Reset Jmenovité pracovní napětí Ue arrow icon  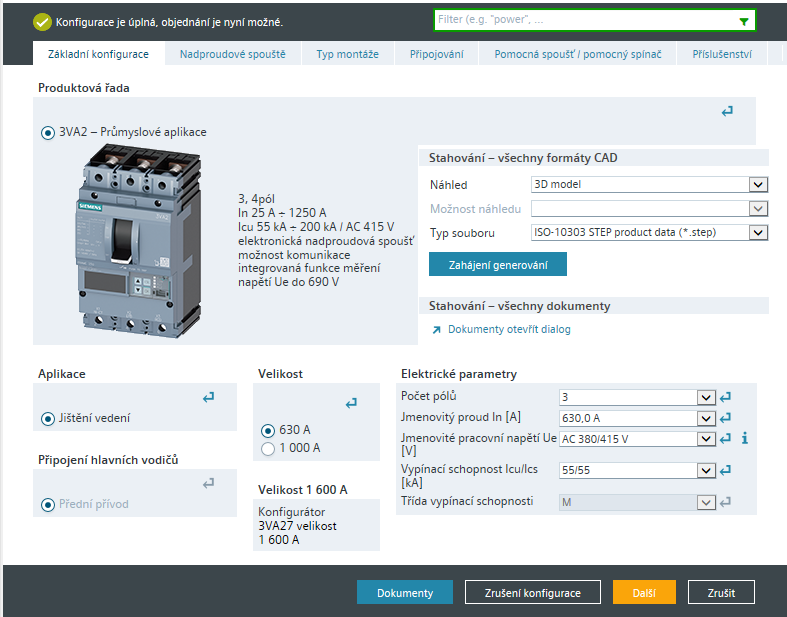pyautogui.click(x=725, y=439)
